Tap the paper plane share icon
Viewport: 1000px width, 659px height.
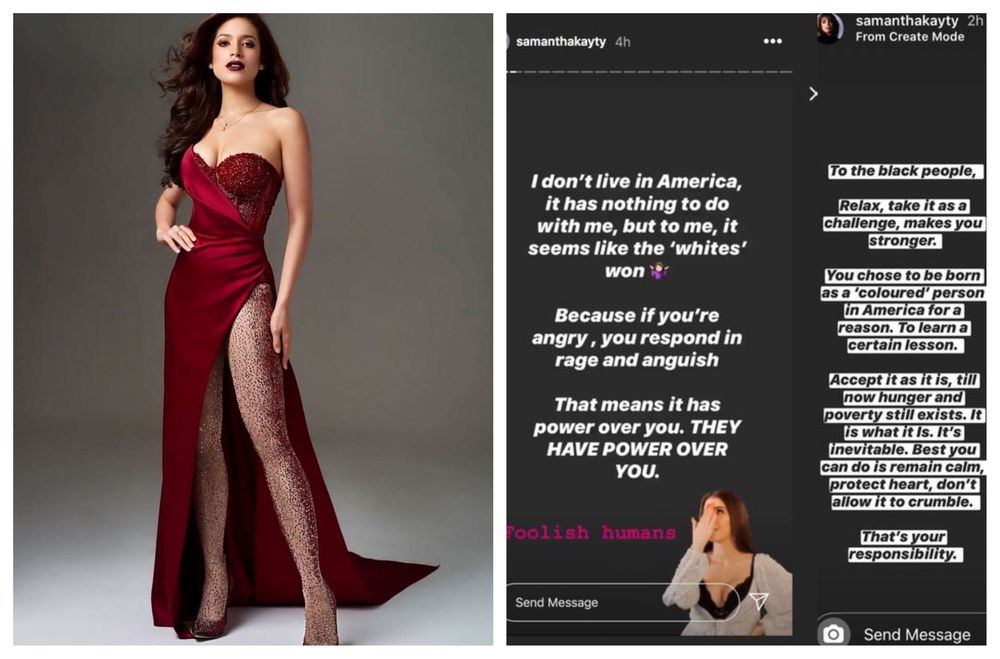click(x=758, y=600)
